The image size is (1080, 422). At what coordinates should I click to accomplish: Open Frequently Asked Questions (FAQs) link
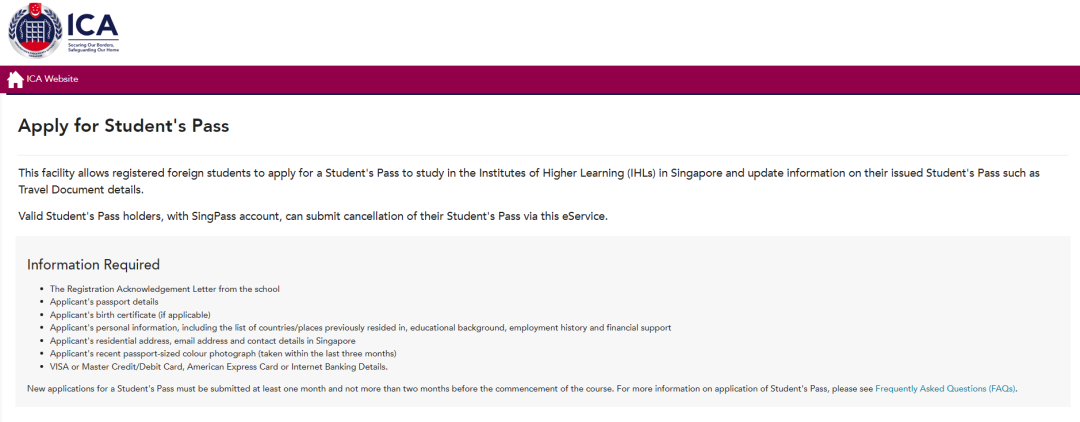click(945, 388)
